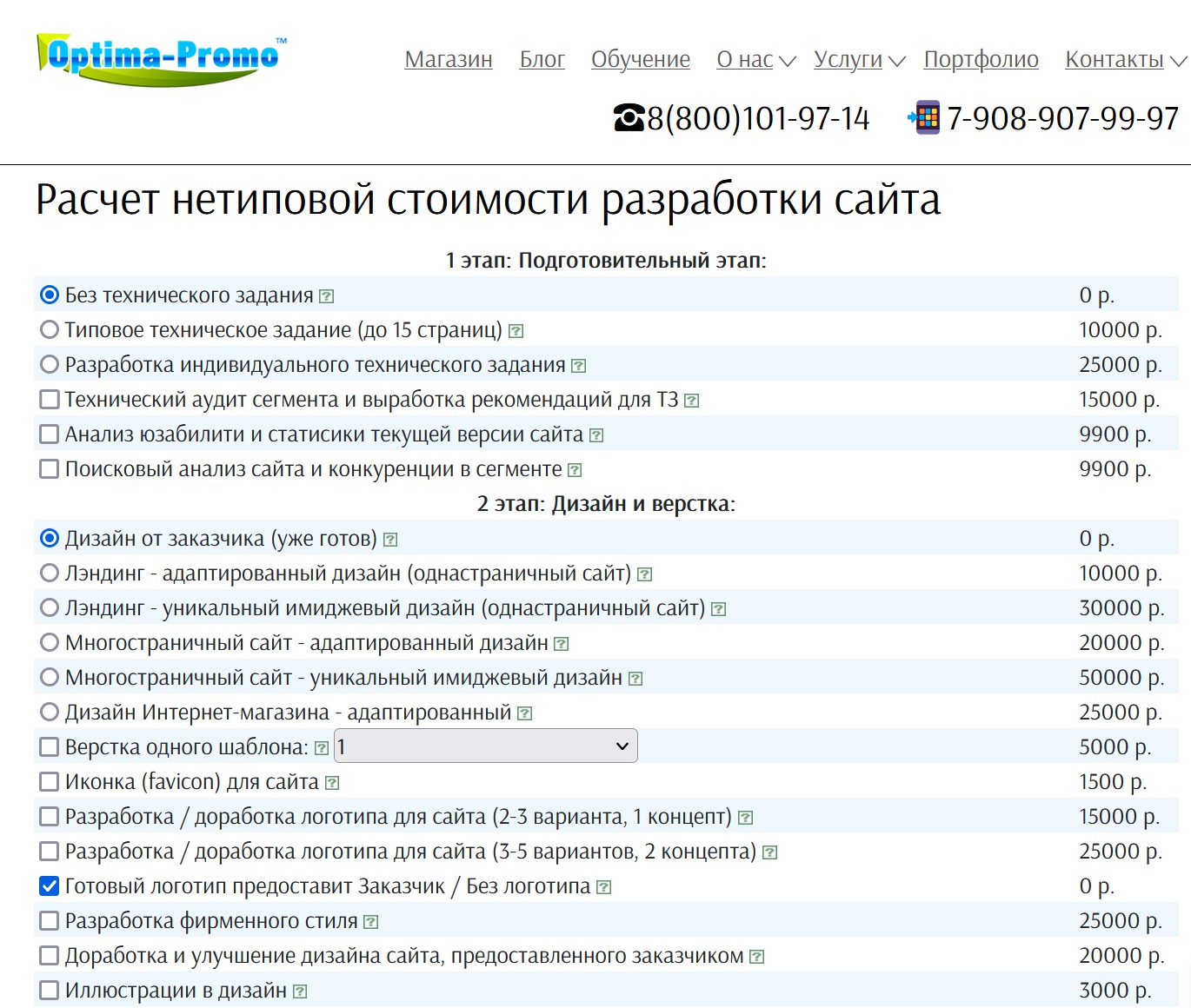Click title 'Расчет нетиповой стоимости разработки сайта'
1191x1008 pixels.
coord(488,200)
